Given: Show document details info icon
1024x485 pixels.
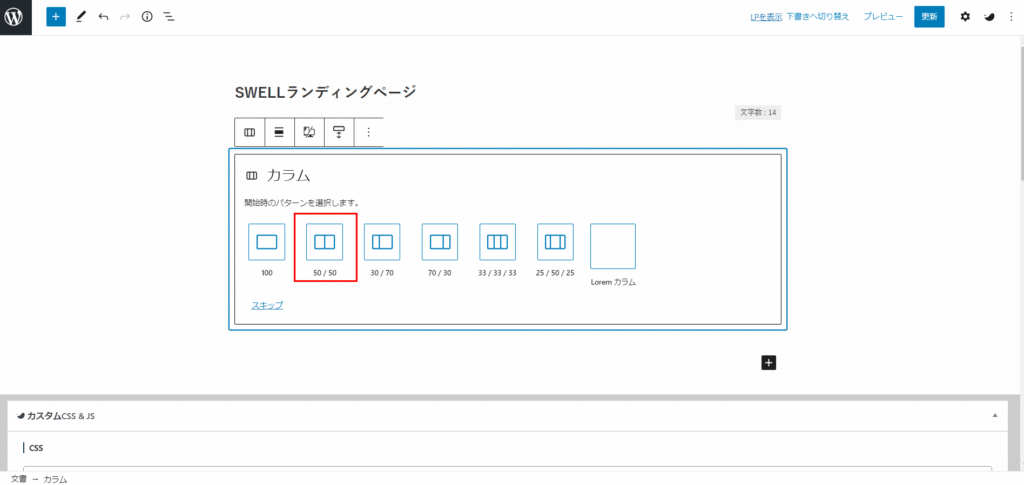Looking at the screenshot, I should [147, 17].
